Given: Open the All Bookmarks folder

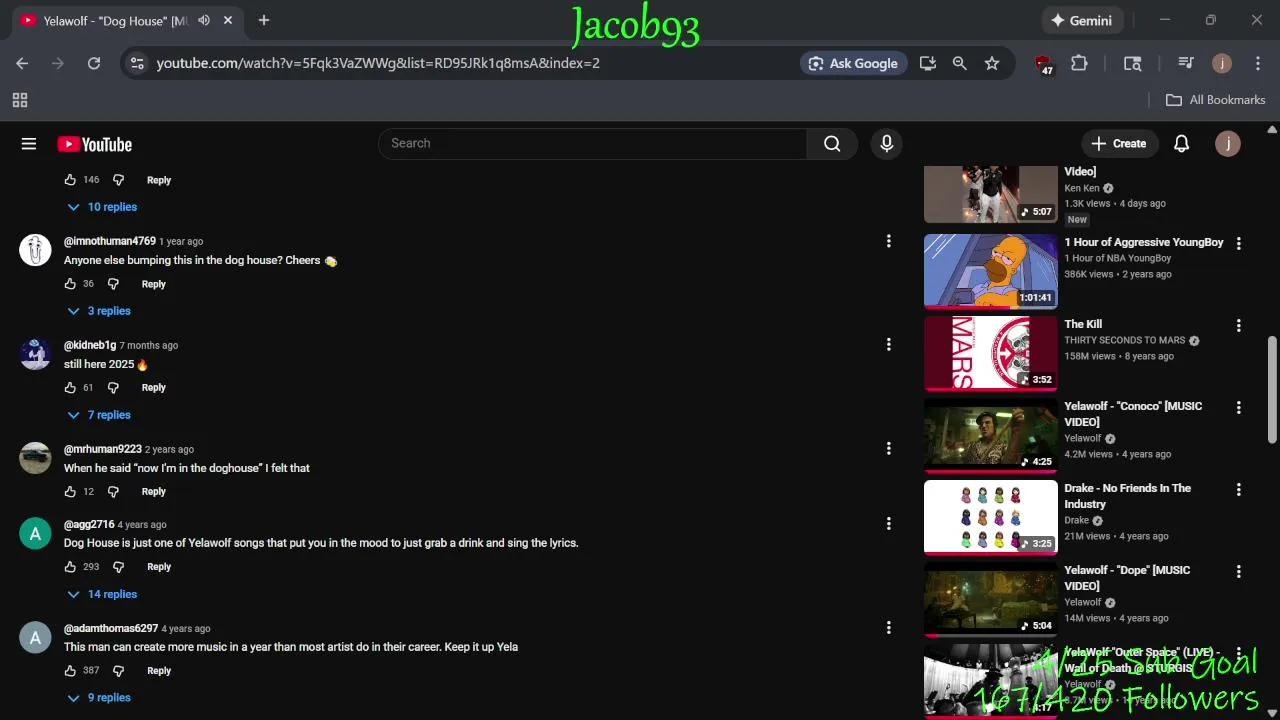Looking at the screenshot, I should (1216, 100).
